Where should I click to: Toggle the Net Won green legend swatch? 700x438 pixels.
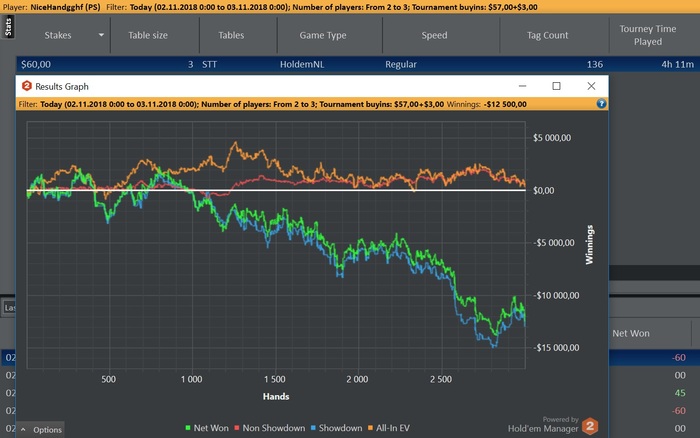pyautogui.click(x=188, y=428)
